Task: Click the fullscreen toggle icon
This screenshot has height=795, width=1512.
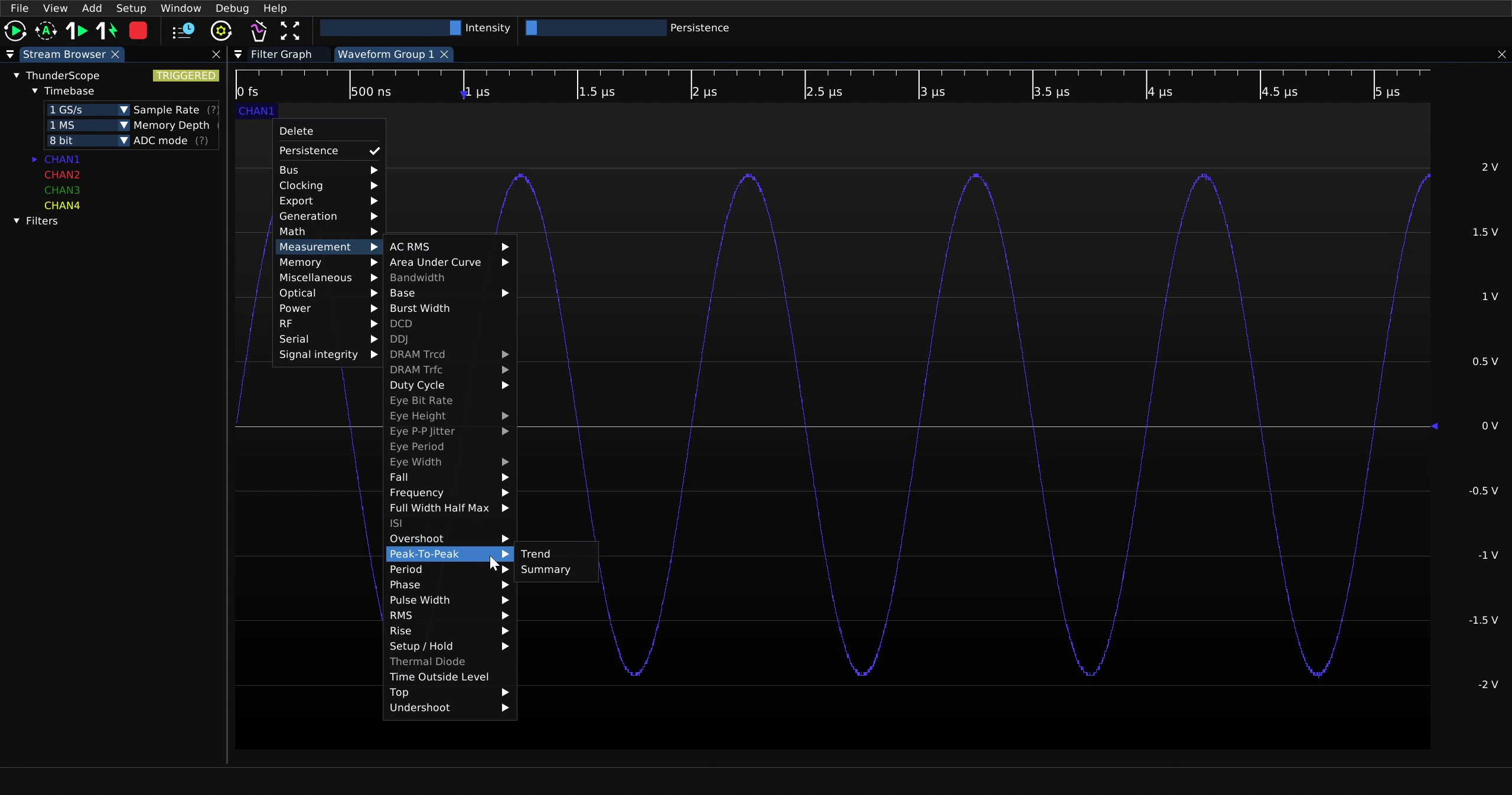Action: 290,31
